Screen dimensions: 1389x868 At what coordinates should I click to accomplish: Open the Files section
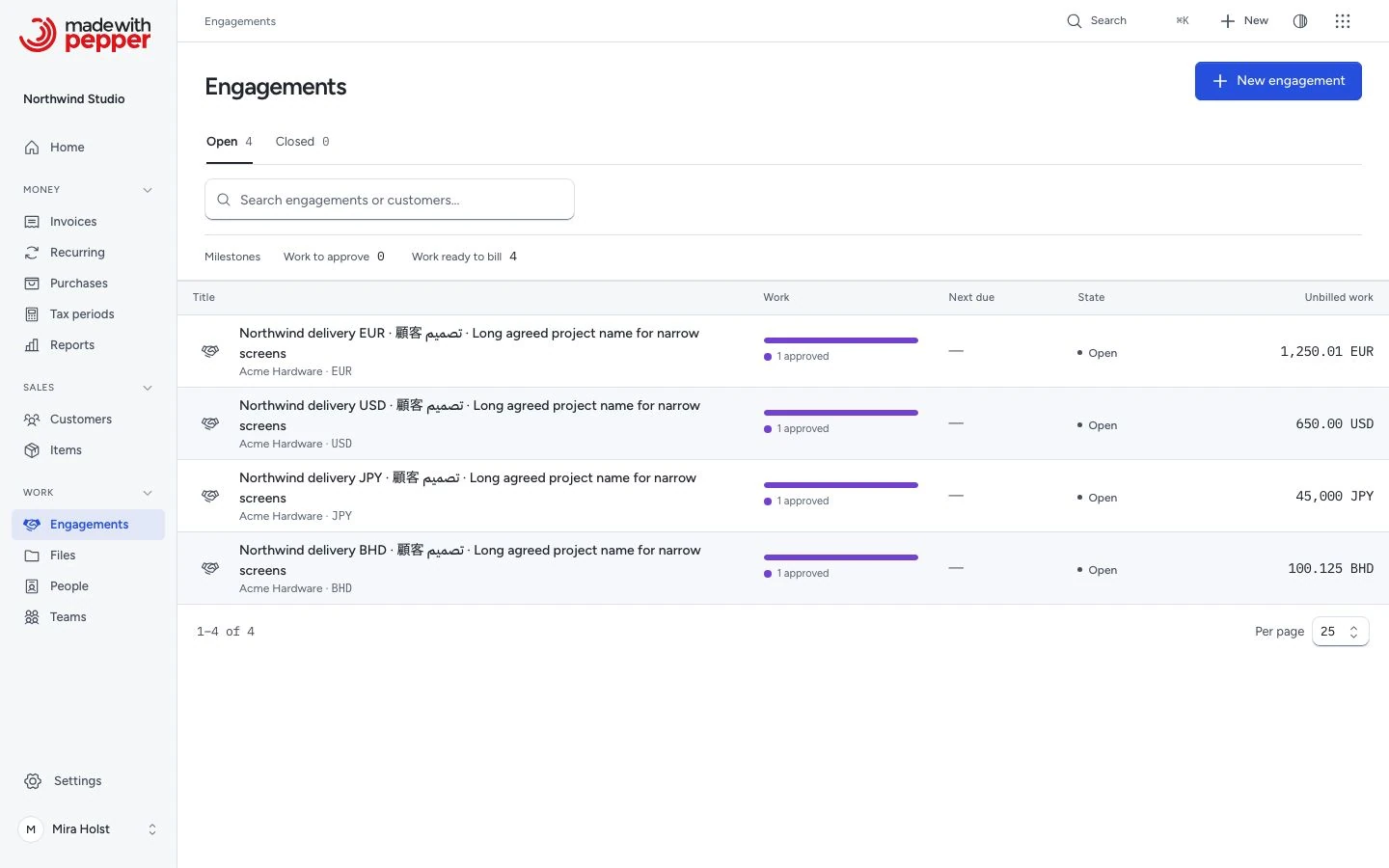(x=88, y=556)
